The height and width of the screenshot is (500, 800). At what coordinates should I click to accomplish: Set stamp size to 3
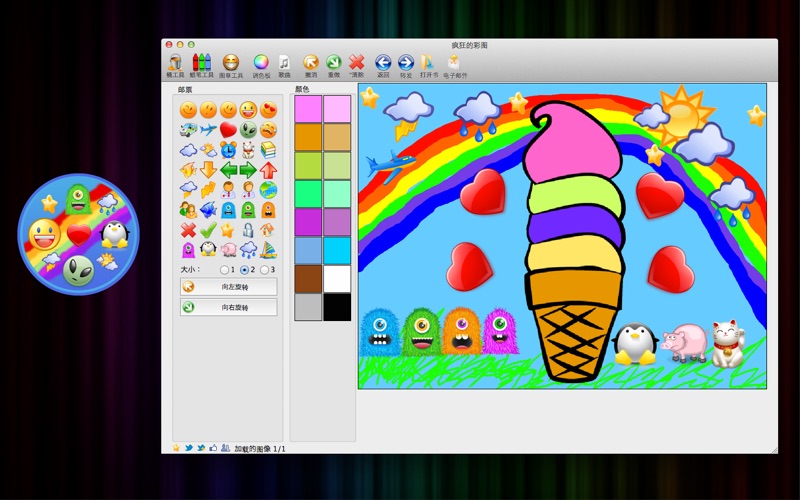pyautogui.click(x=264, y=269)
